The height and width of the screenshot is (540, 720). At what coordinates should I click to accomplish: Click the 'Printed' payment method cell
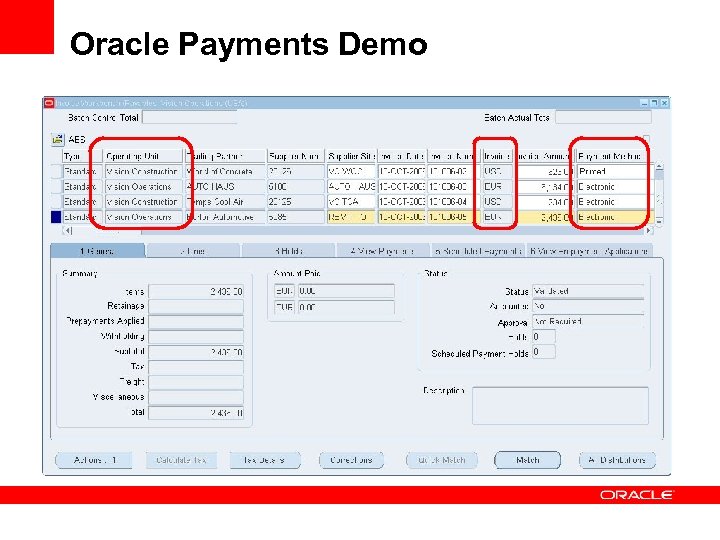(x=614, y=171)
